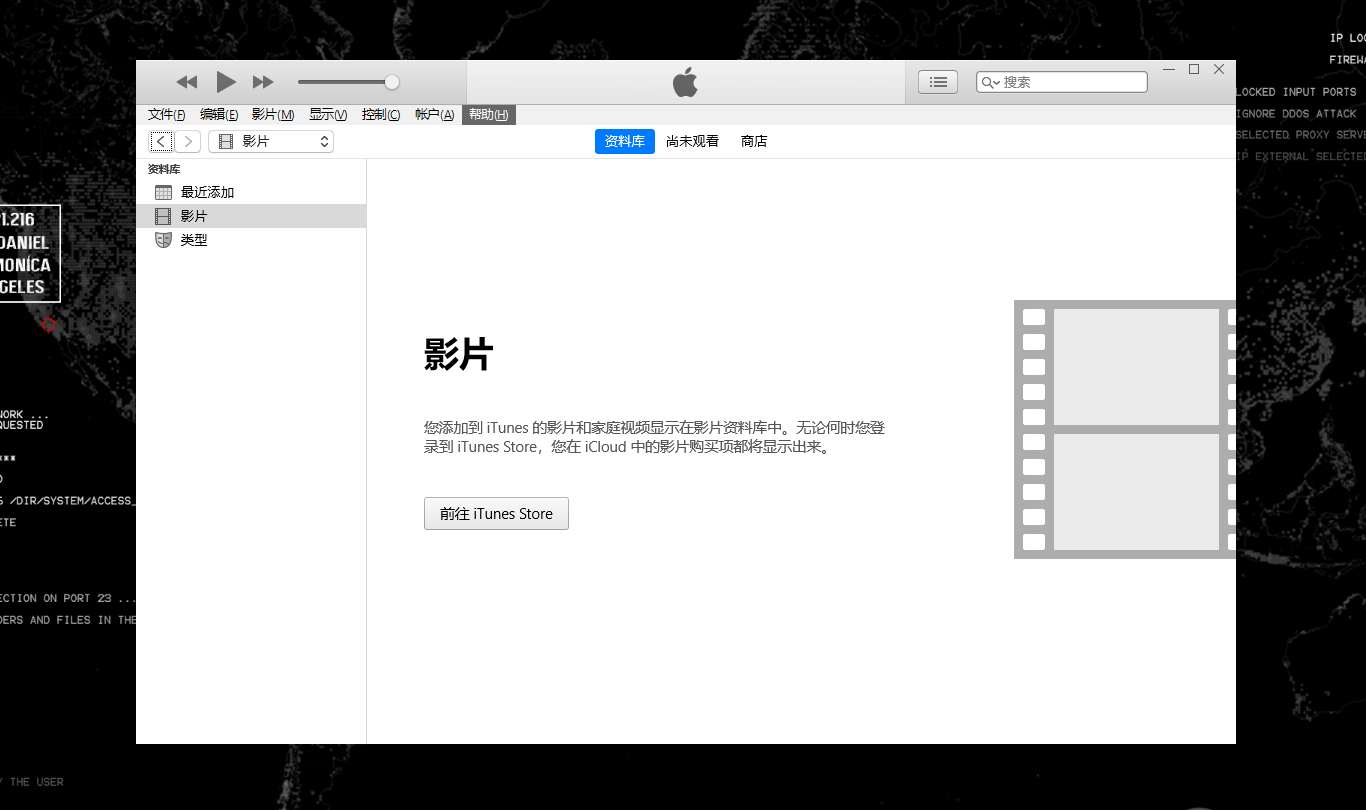Viewport: 1366px width, 810px height.
Task: Switch to the 尚未观看 tab
Action: [692, 141]
